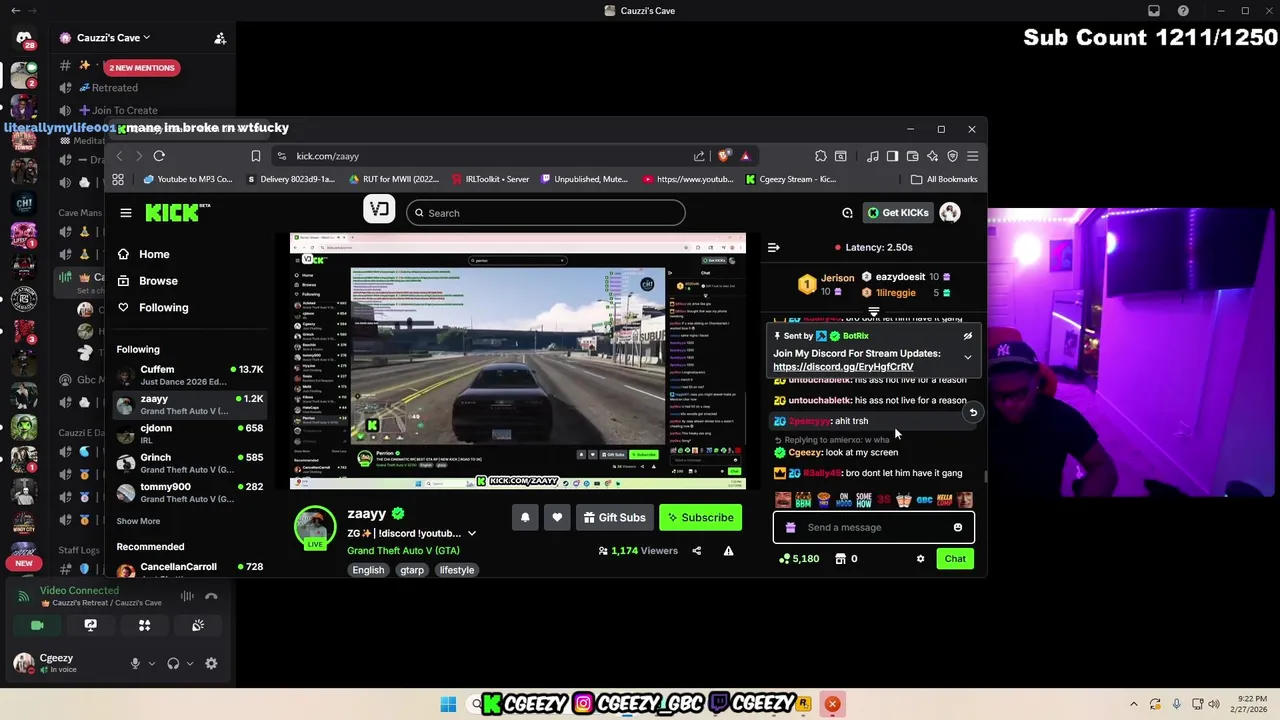
Task: Open Cauzzi's Cave server dropdown
Action: 105,38
